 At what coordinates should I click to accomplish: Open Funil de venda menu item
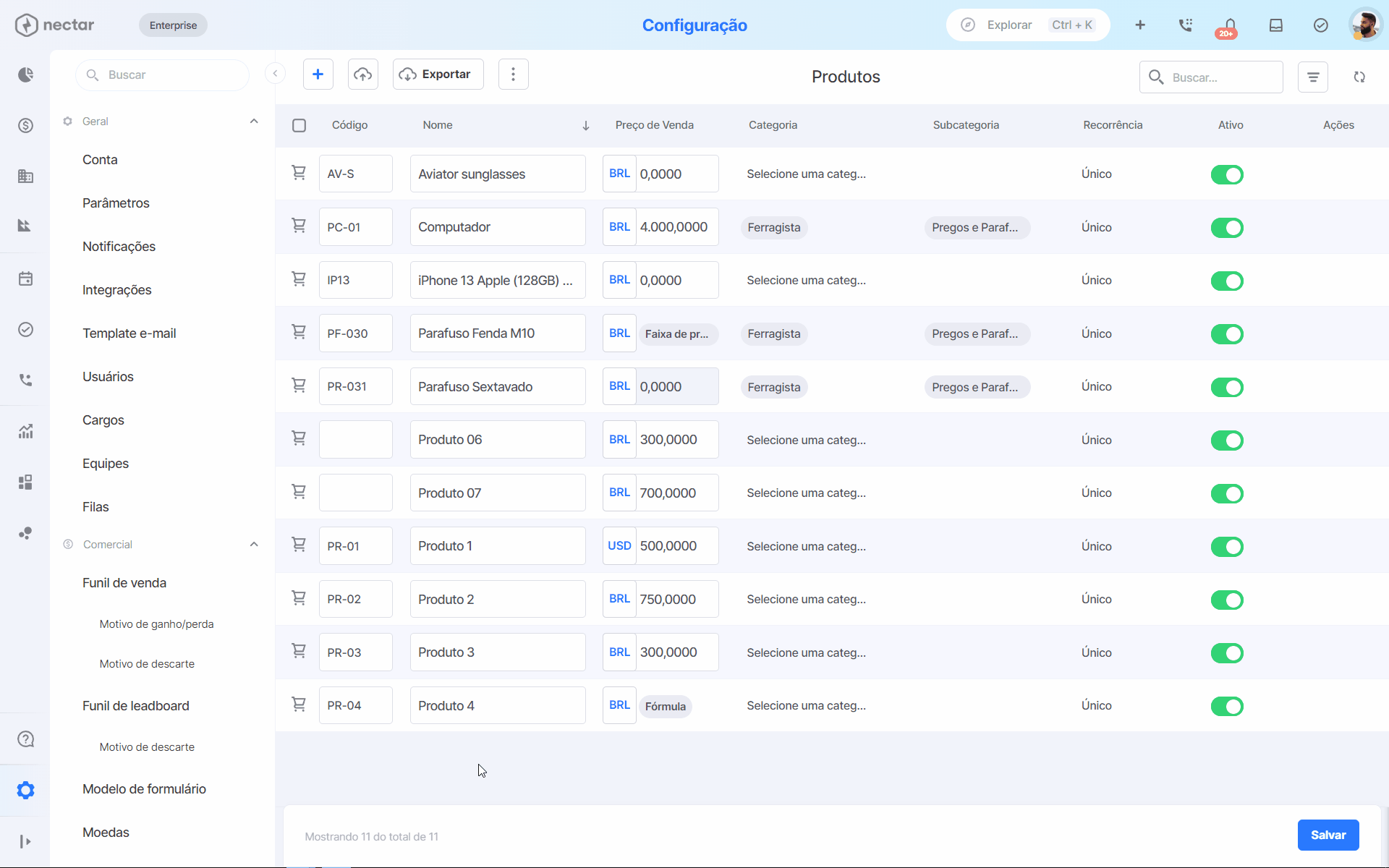124,583
